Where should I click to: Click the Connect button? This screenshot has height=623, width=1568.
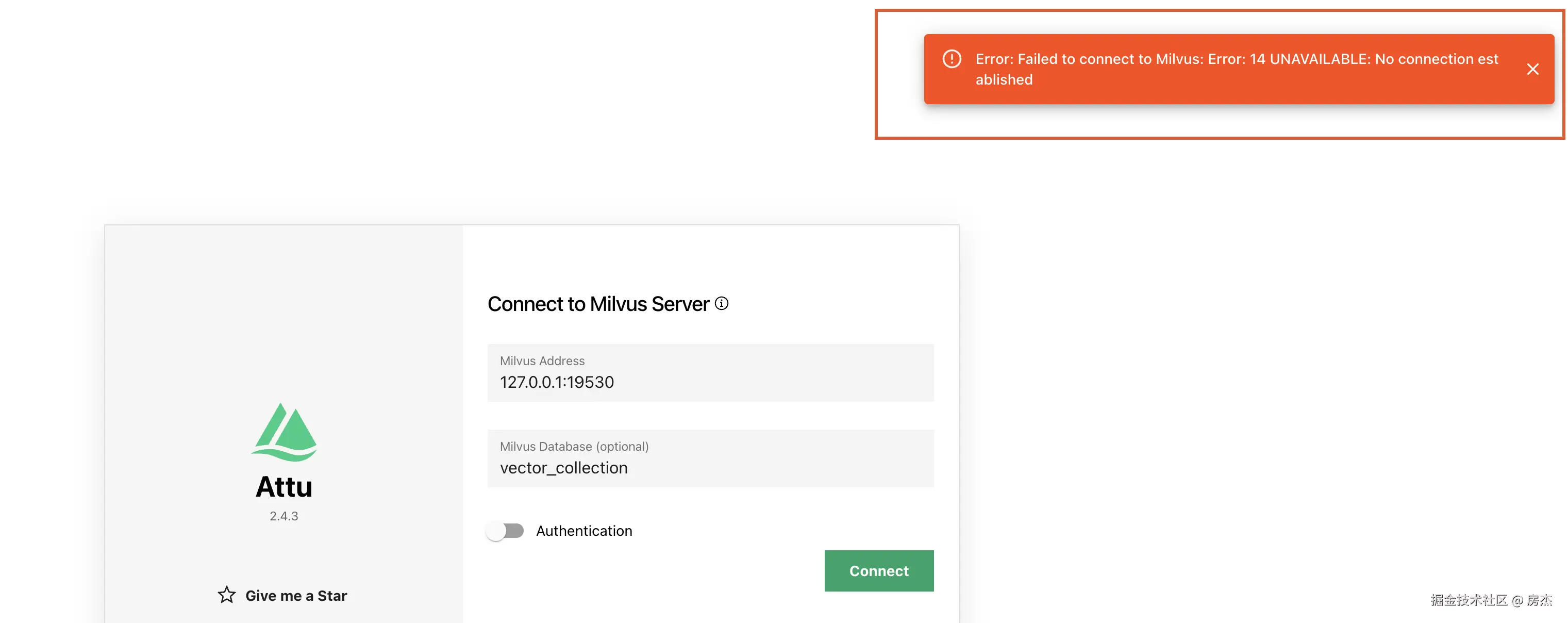(x=878, y=570)
